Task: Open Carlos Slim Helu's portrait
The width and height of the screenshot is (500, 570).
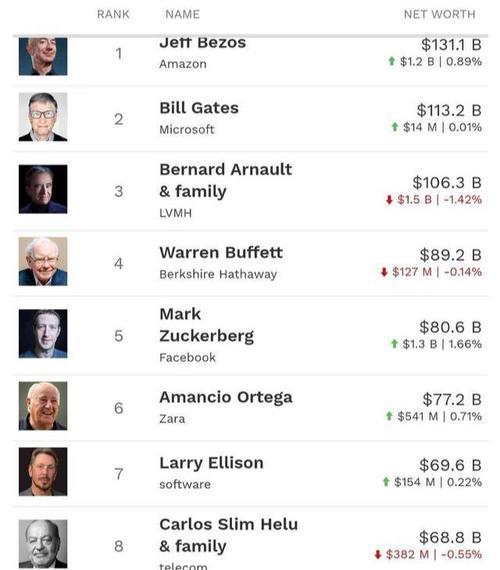Action: coord(43,544)
